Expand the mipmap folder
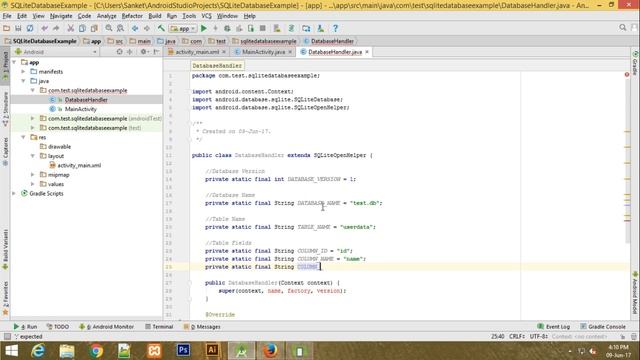The image size is (640, 360). (33, 175)
